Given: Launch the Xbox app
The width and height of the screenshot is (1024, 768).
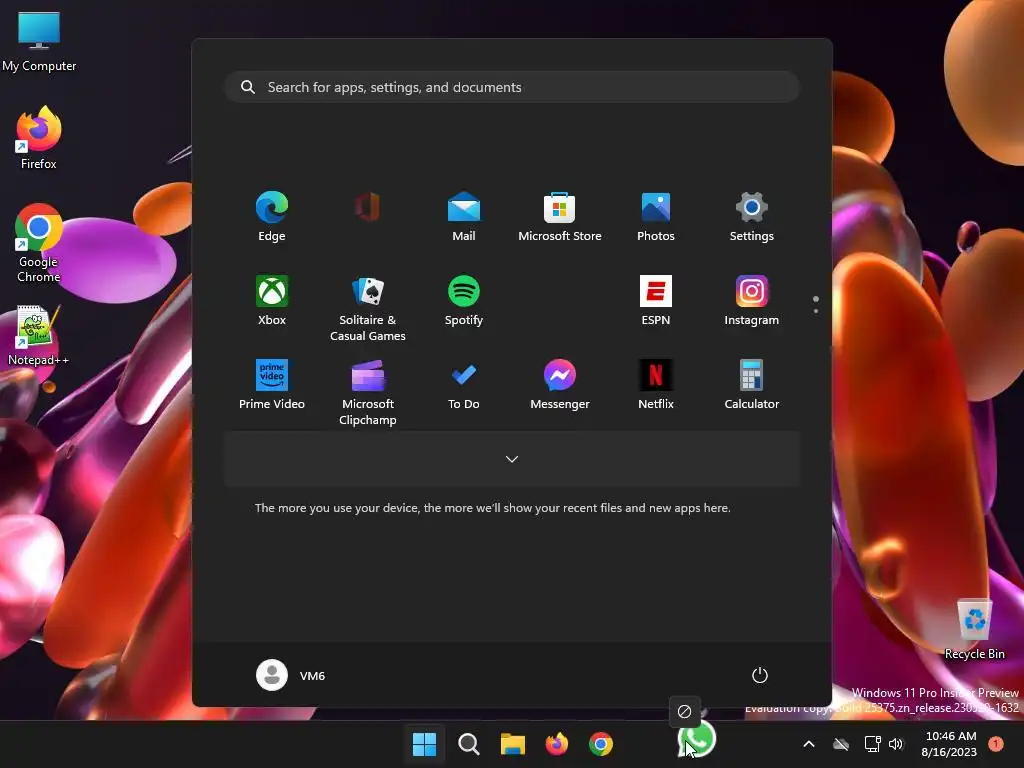Looking at the screenshot, I should [272, 300].
